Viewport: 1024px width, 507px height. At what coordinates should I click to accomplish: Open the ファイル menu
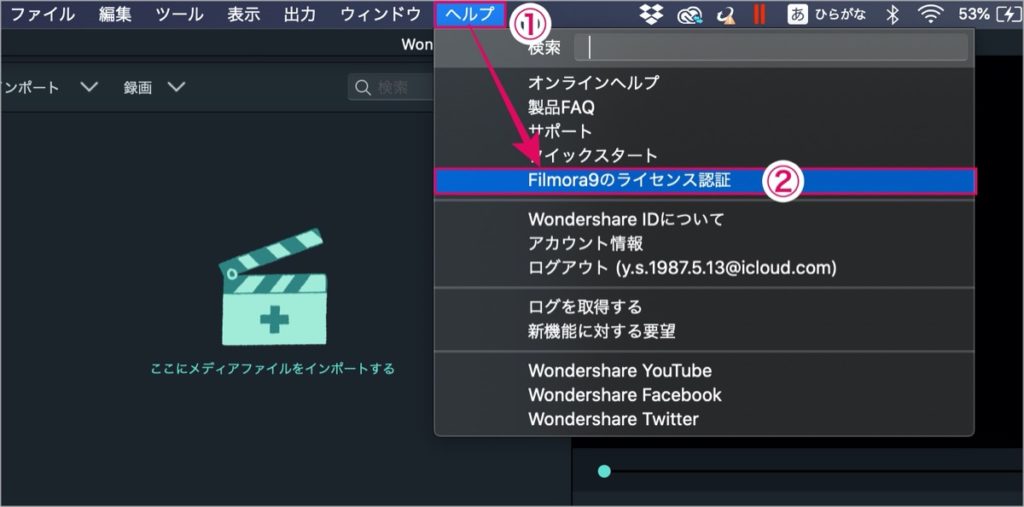tap(42, 14)
